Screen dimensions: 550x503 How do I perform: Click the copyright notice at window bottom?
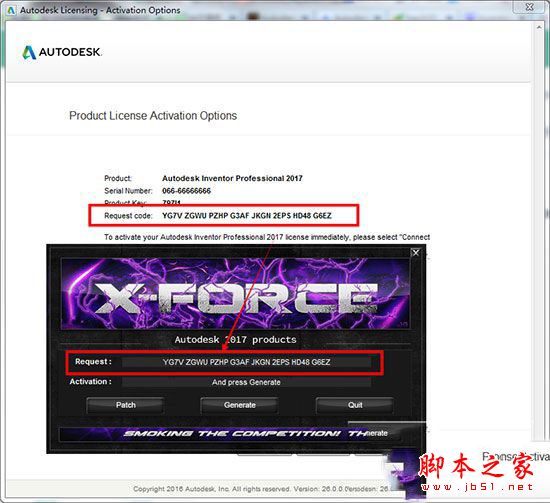[x=261, y=489]
